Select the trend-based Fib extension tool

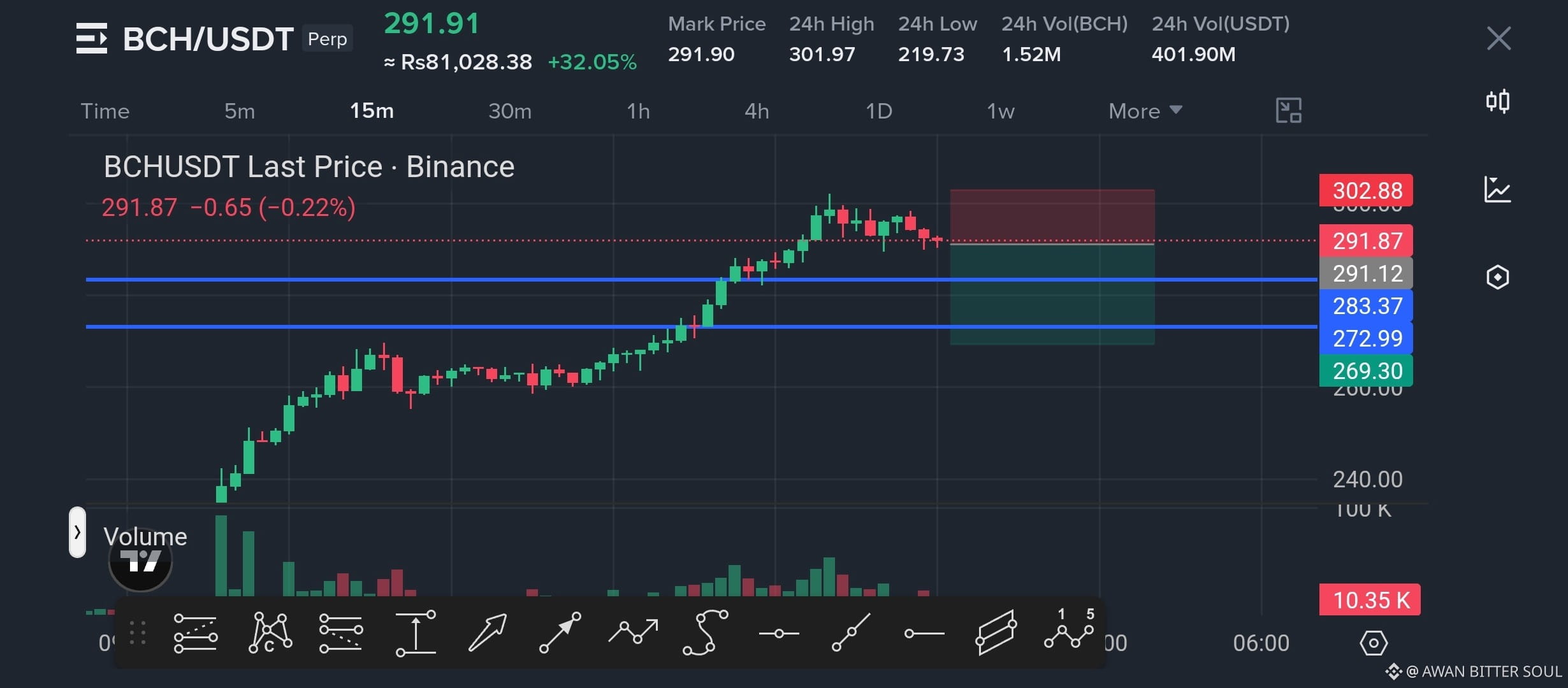(341, 633)
